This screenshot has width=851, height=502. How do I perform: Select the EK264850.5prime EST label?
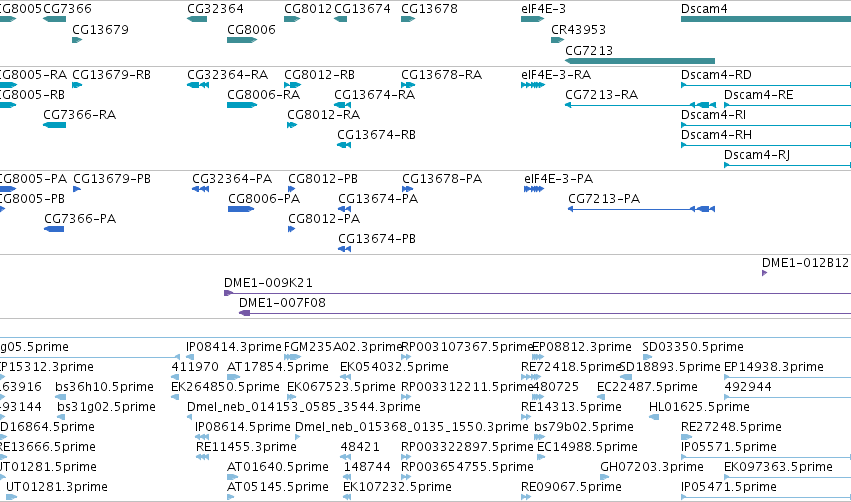point(225,387)
